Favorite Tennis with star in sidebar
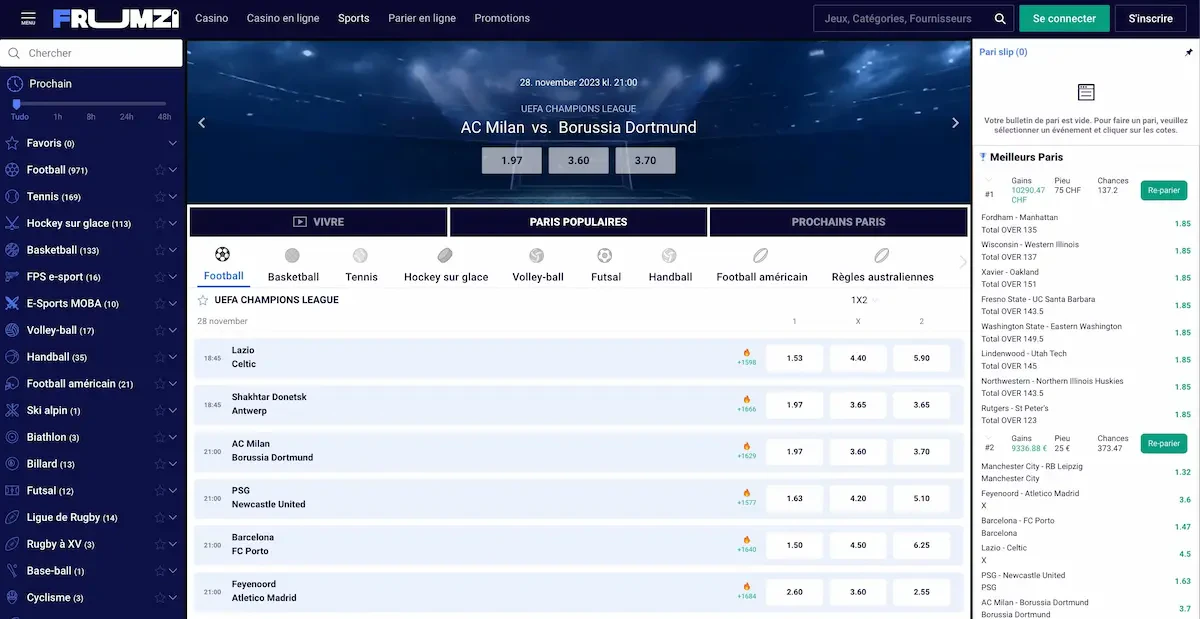This screenshot has width=1200, height=619. pos(160,197)
